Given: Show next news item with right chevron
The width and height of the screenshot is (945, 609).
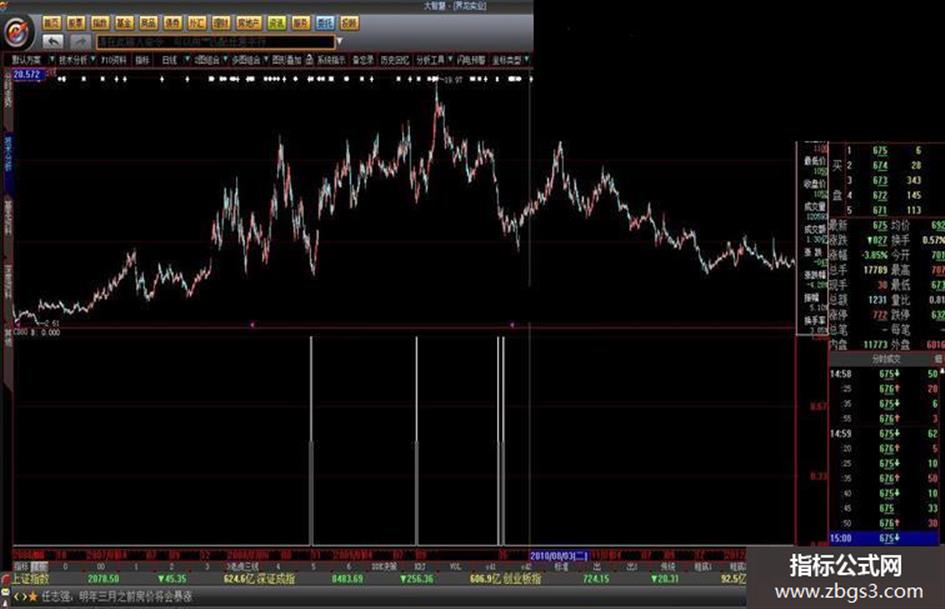Looking at the screenshot, I should tap(24, 596).
